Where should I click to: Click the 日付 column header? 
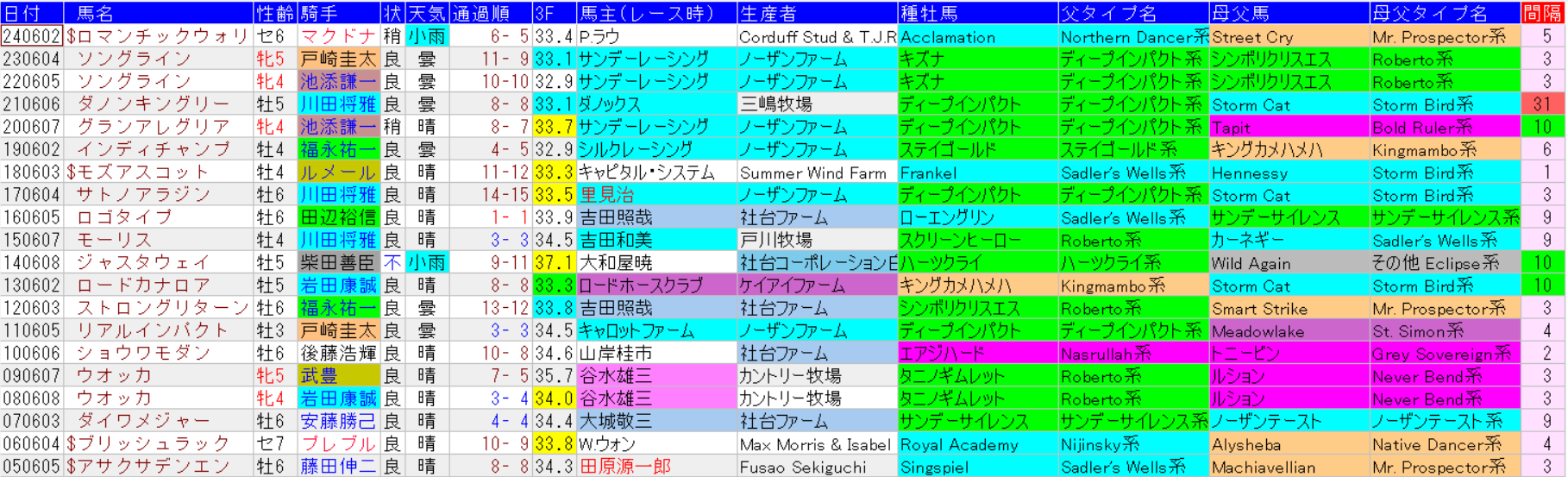(32, 13)
